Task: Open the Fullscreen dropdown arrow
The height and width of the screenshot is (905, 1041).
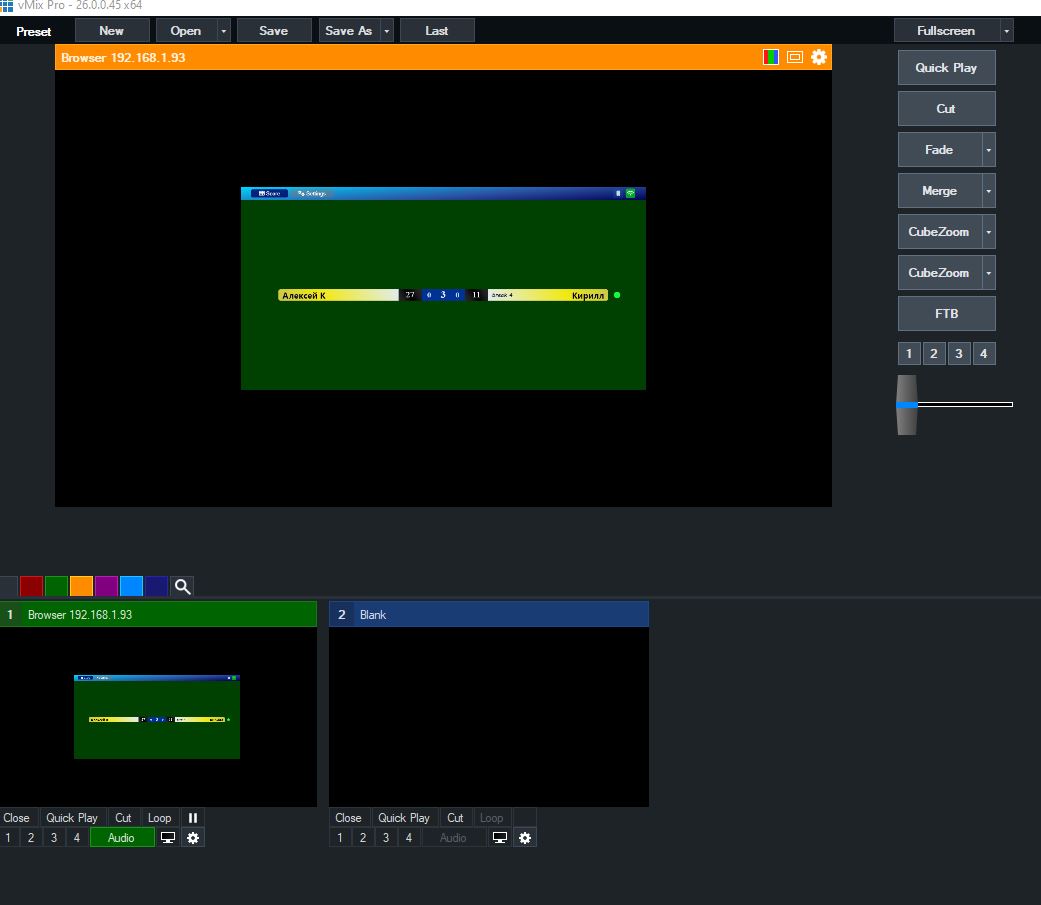Action: [1006, 31]
